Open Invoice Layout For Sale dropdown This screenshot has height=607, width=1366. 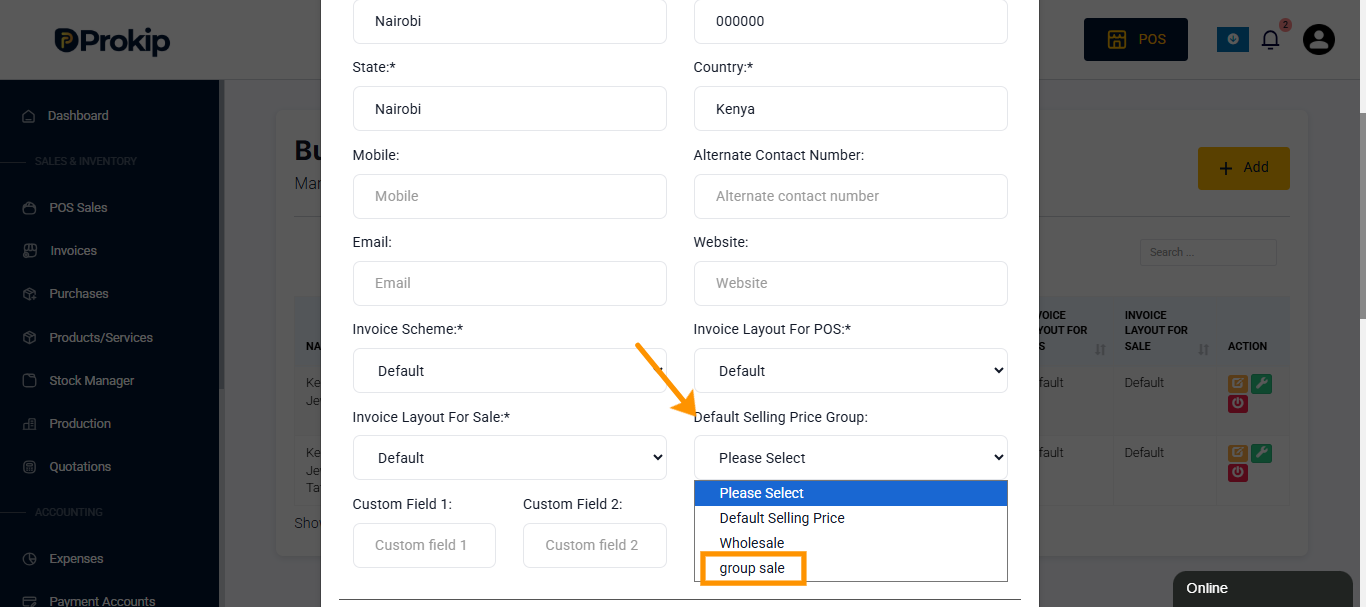pos(509,457)
